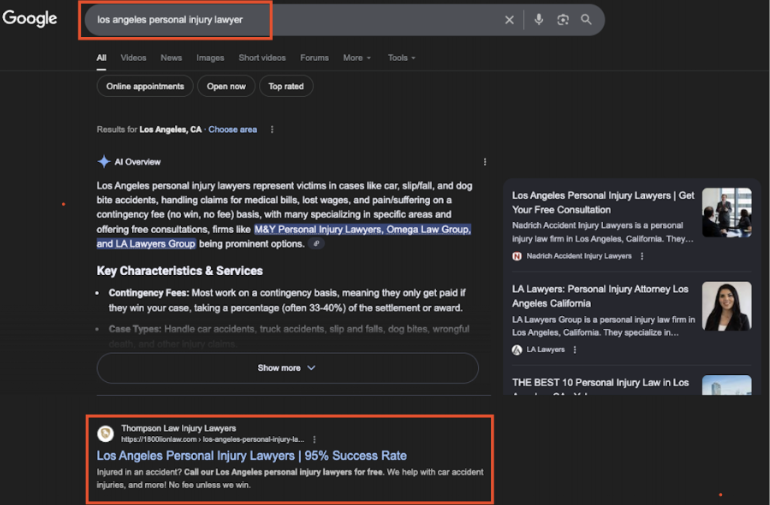Click the AI Overview label
770x505 pixels.
(138, 162)
